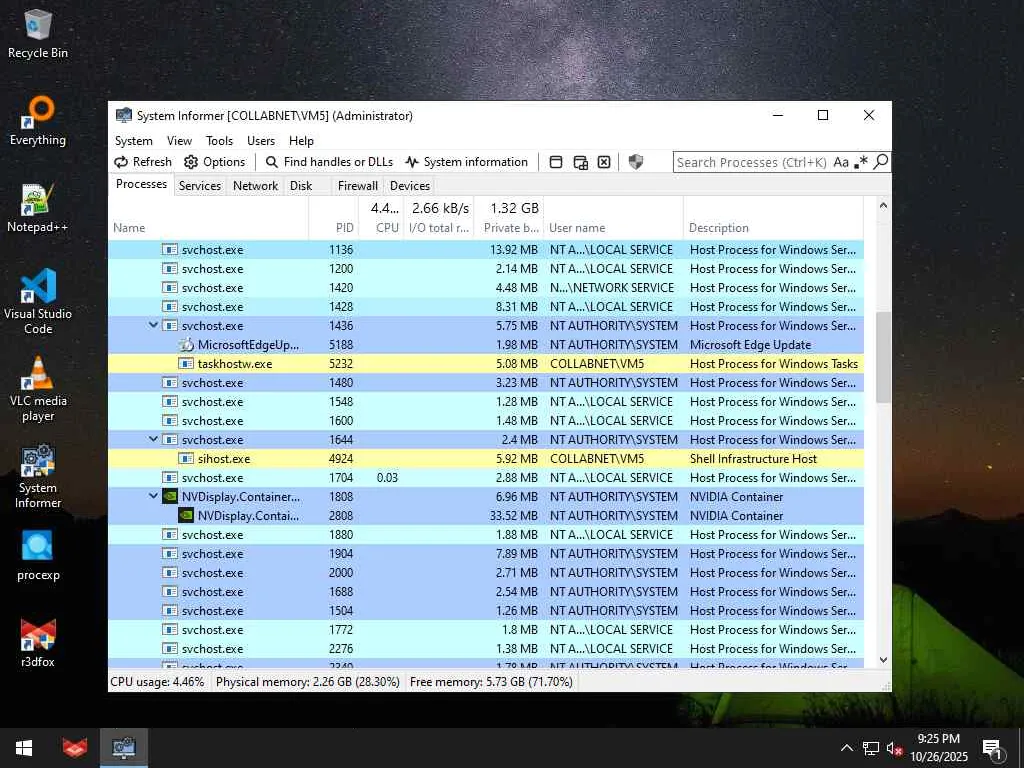Open Find handles or DLLs
Image resolution: width=1024 pixels, height=768 pixels.
tap(329, 162)
